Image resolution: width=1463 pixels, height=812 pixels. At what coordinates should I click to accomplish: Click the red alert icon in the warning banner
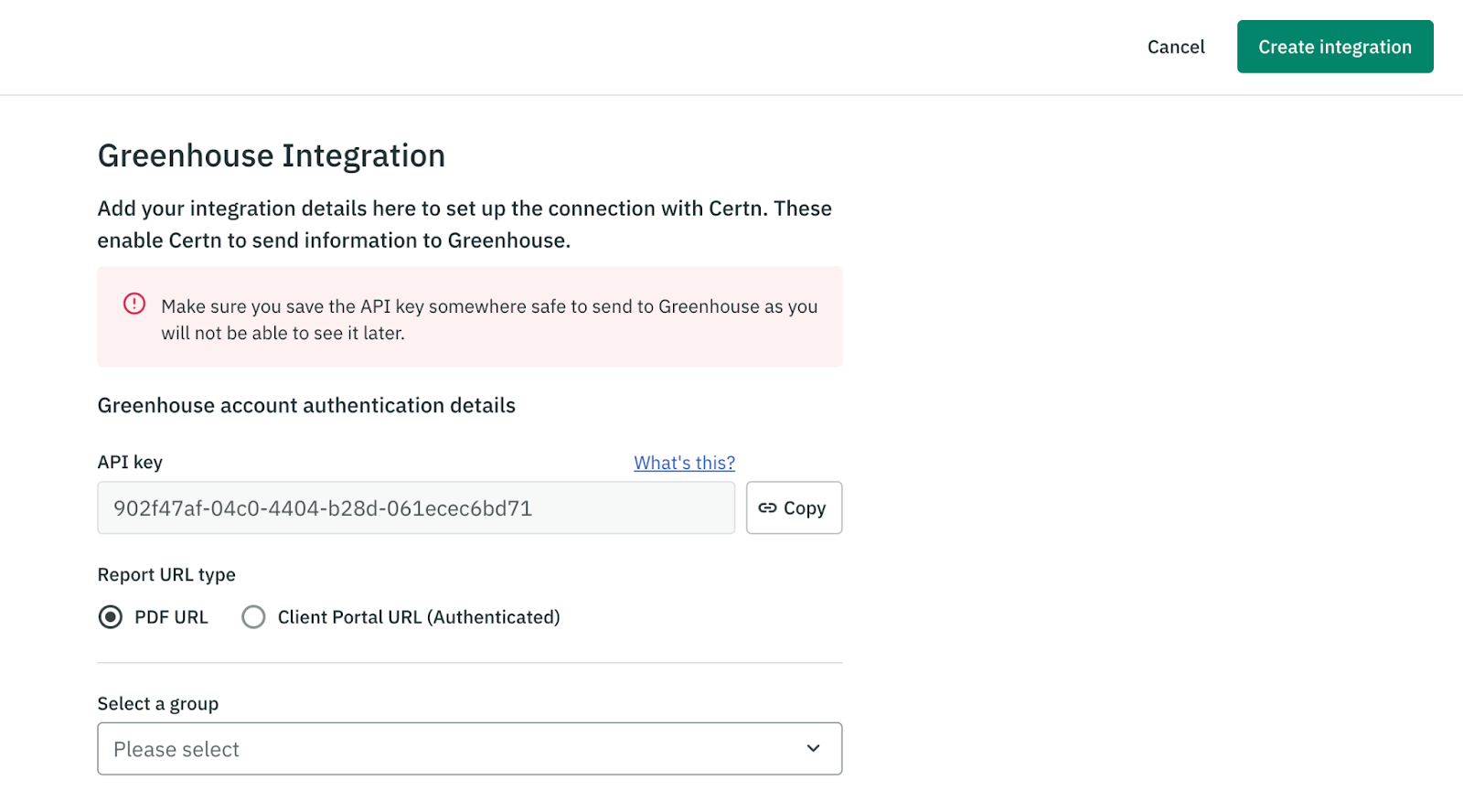[134, 304]
